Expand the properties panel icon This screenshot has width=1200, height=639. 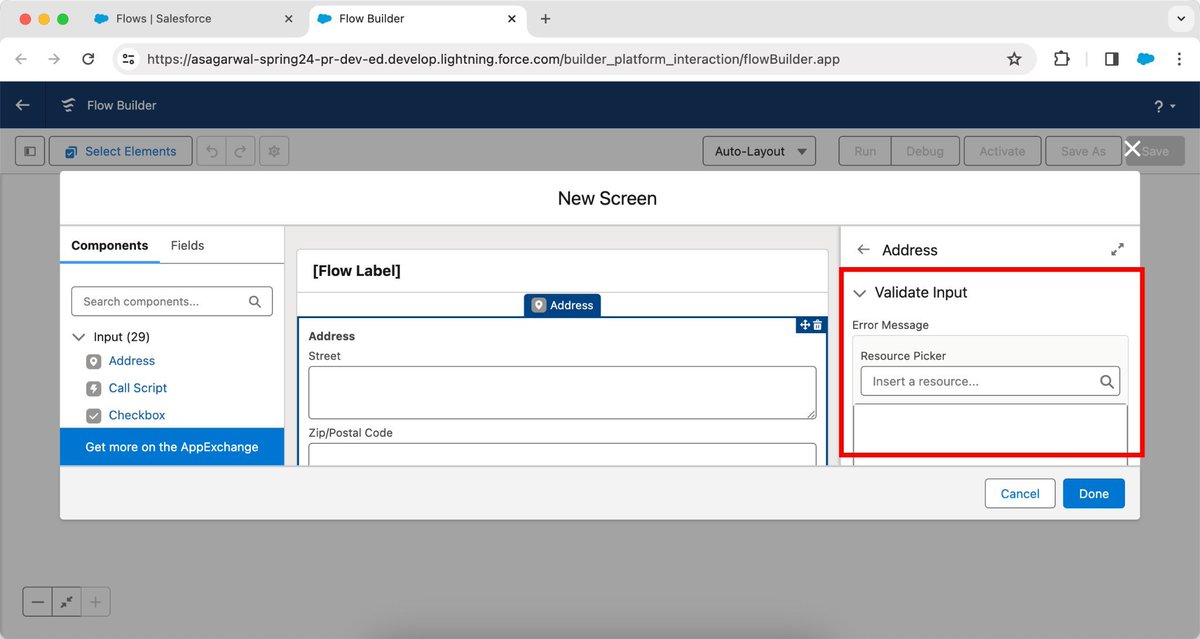[1118, 250]
